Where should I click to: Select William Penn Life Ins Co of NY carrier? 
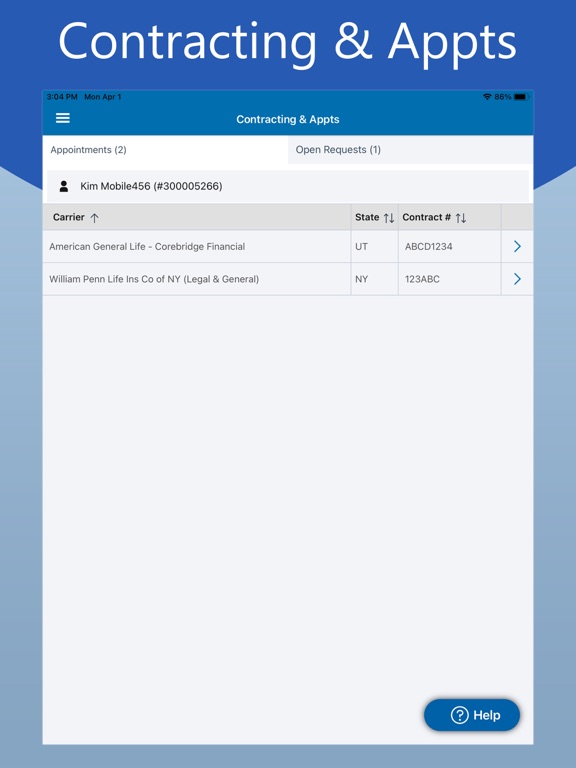(x=154, y=279)
